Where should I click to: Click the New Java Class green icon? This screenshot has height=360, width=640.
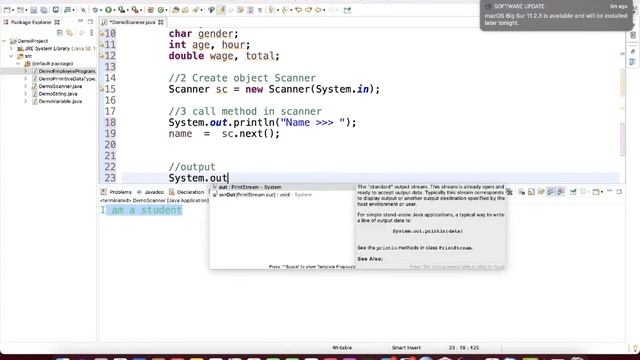point(161,10)
